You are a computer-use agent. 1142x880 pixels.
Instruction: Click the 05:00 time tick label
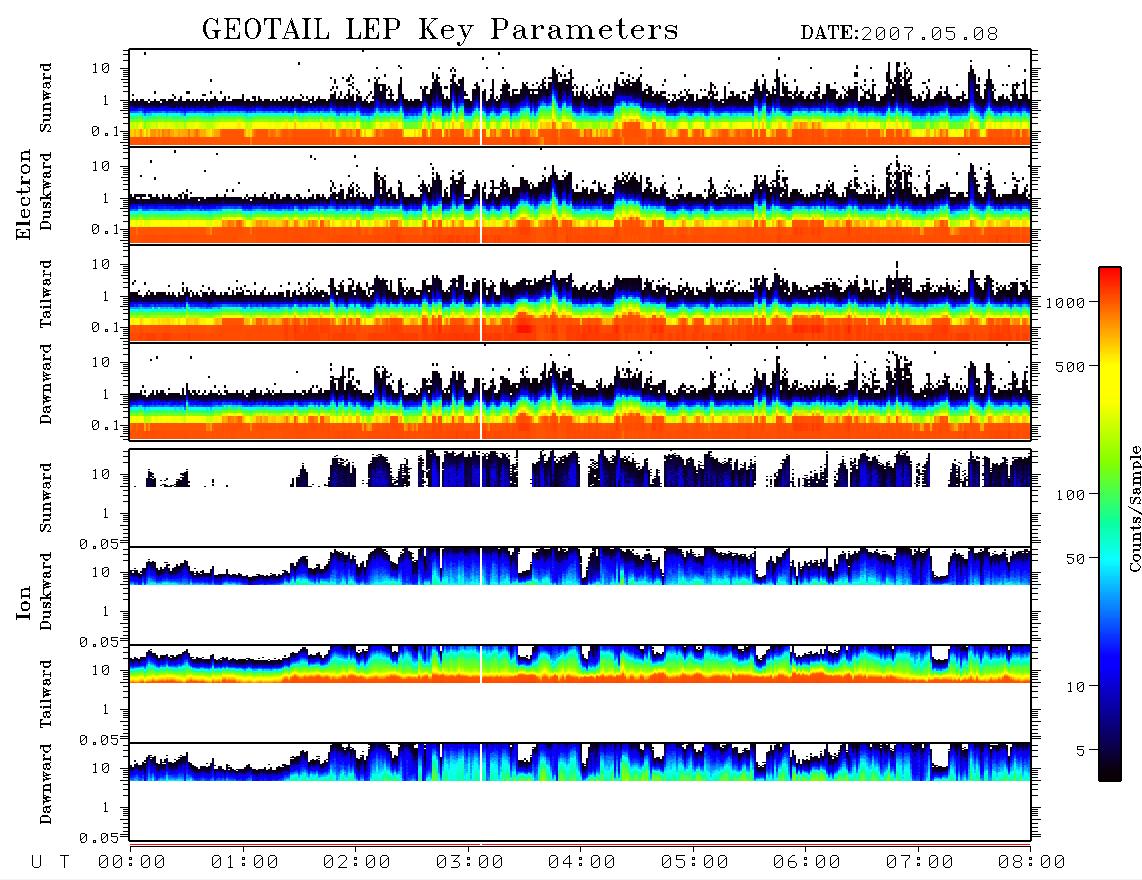point(694,863)
